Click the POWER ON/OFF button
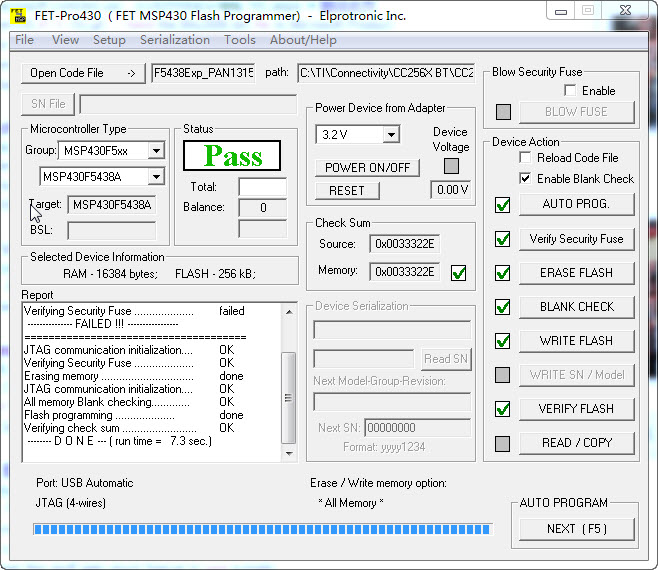658x570 pixels. 367,168
